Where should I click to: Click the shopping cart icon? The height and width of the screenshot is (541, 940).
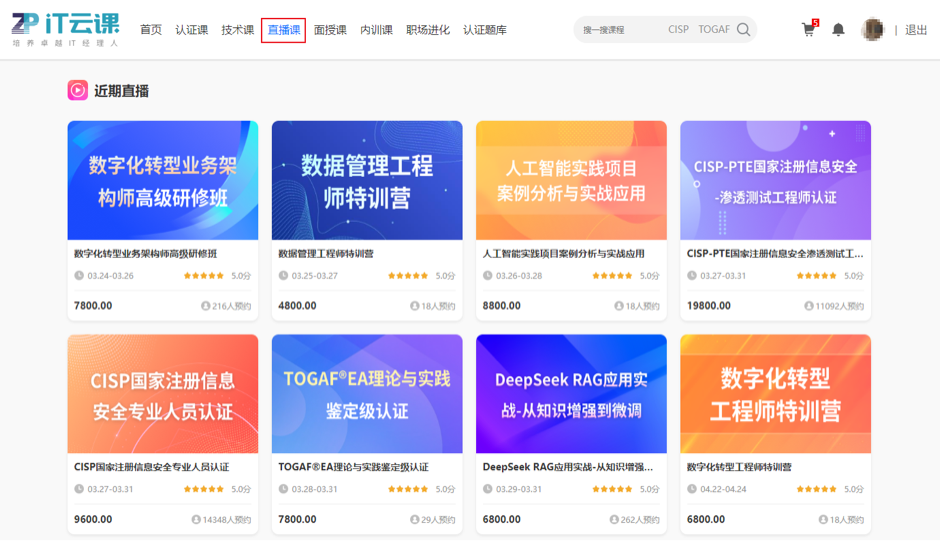tap(808, 30)
